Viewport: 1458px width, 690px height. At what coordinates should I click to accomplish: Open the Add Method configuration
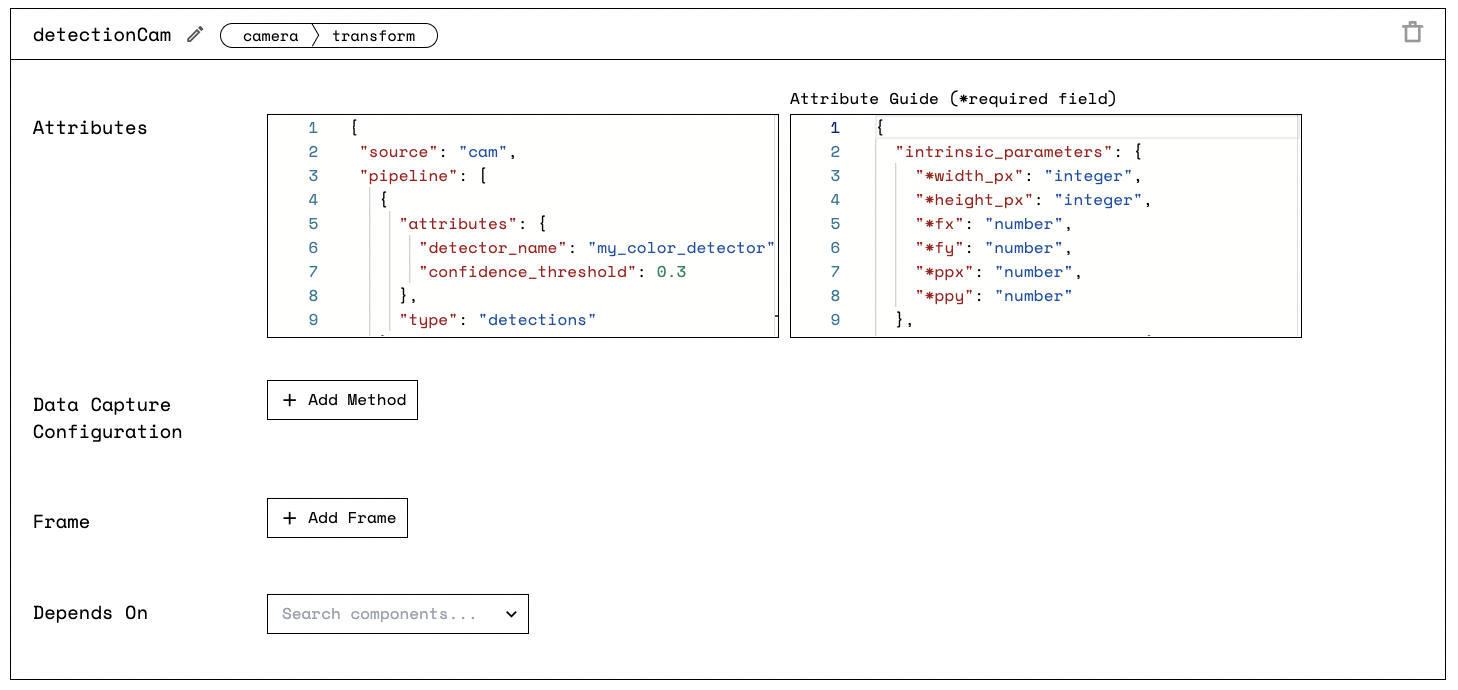coord(342,399)
